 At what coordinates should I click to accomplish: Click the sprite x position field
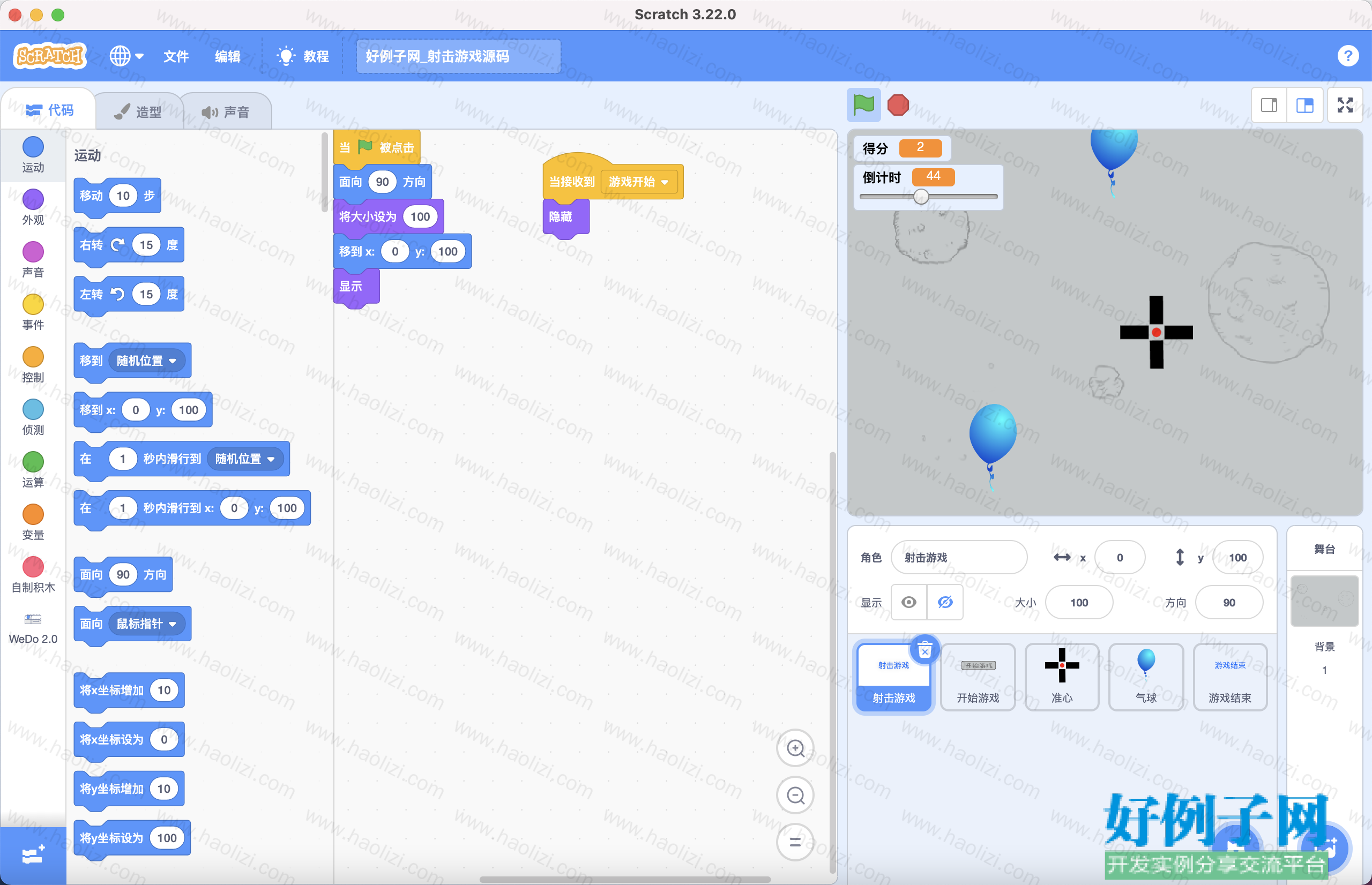point(1120,557)
